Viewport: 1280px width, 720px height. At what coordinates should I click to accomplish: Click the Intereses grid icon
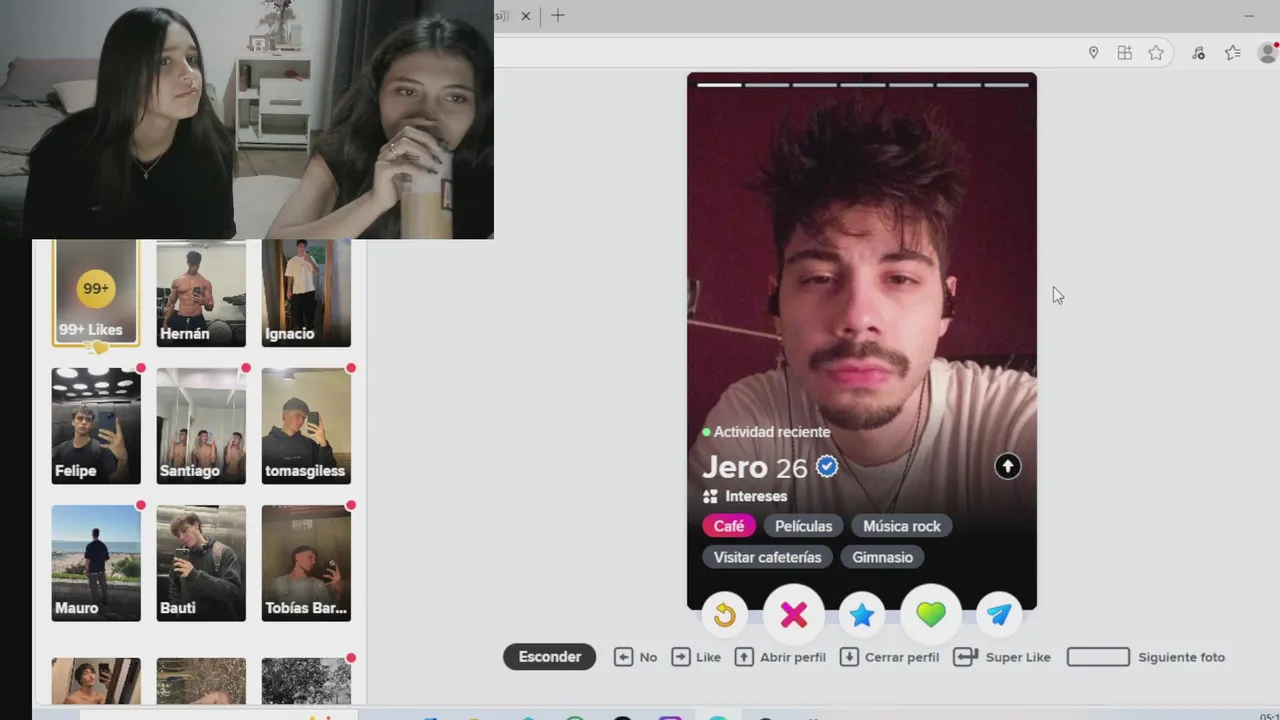pyautogui.click(x=710, y=496)
